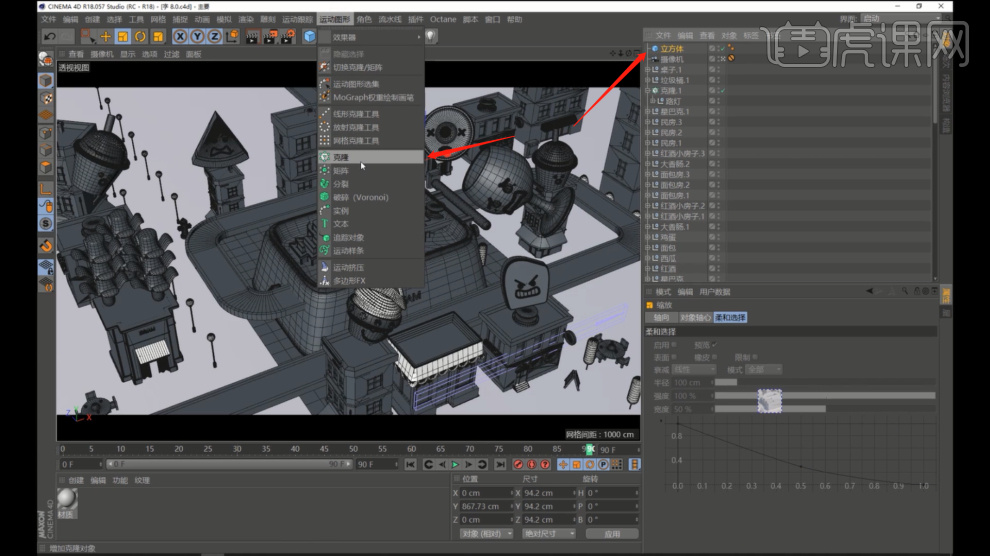990x556 pixels.
Task: Choose 破碎 (Voronoi) menu entry
Action: tap(371, 198)
